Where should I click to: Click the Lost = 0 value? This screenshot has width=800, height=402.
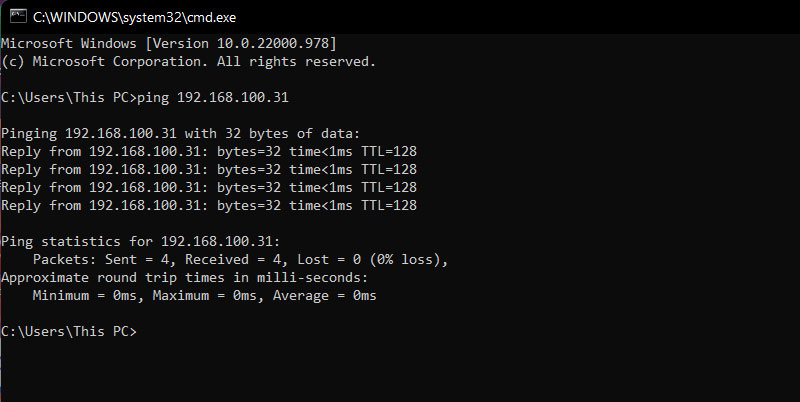329,259
